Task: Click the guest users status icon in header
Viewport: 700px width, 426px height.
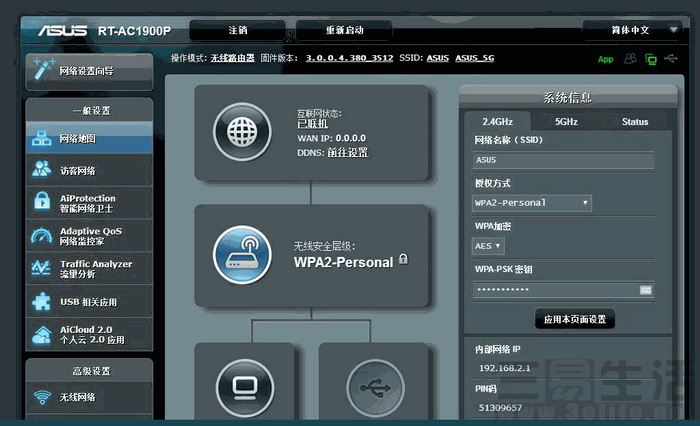Action: (630, 58)
